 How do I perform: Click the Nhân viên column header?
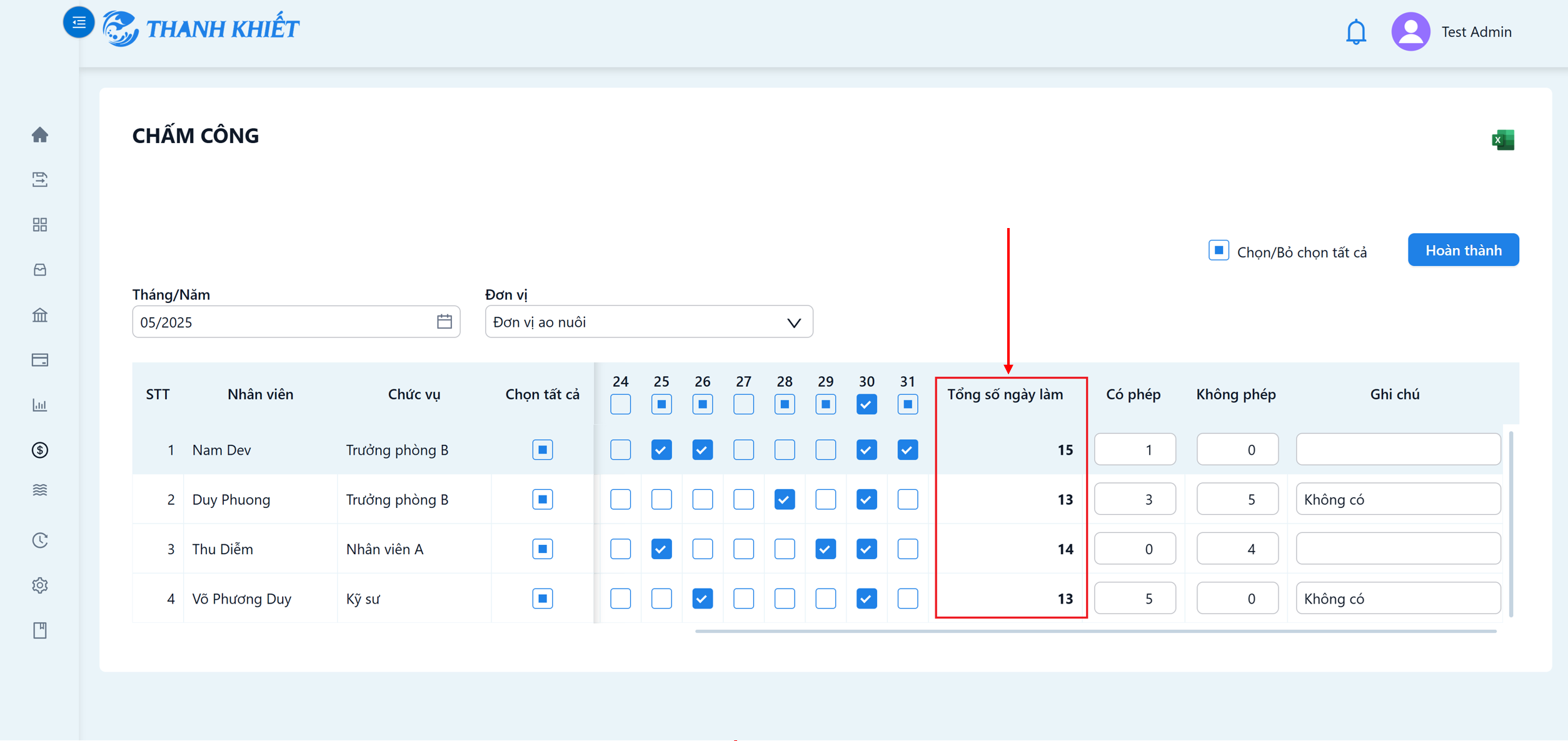(x=260, y=394)
